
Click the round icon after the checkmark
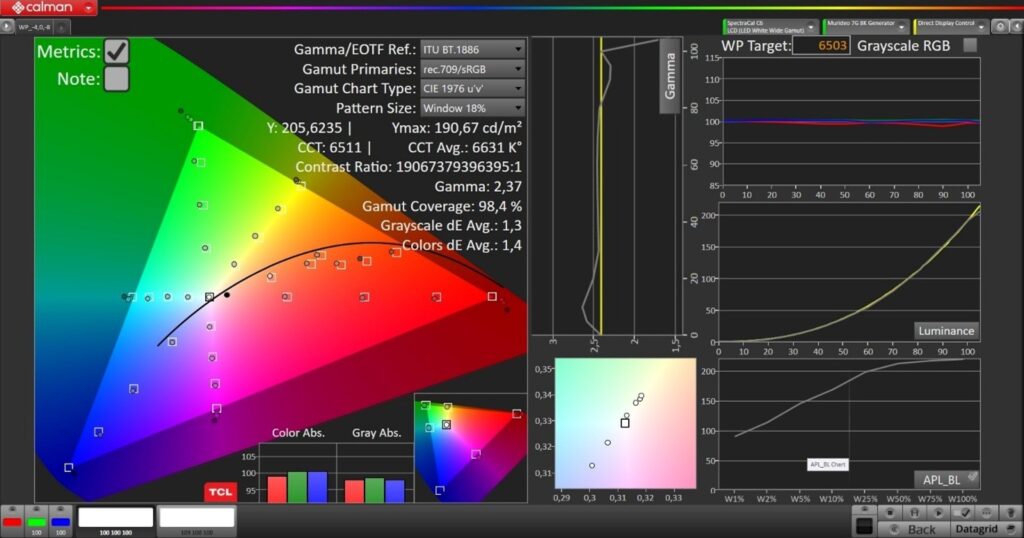pos(986,513)
